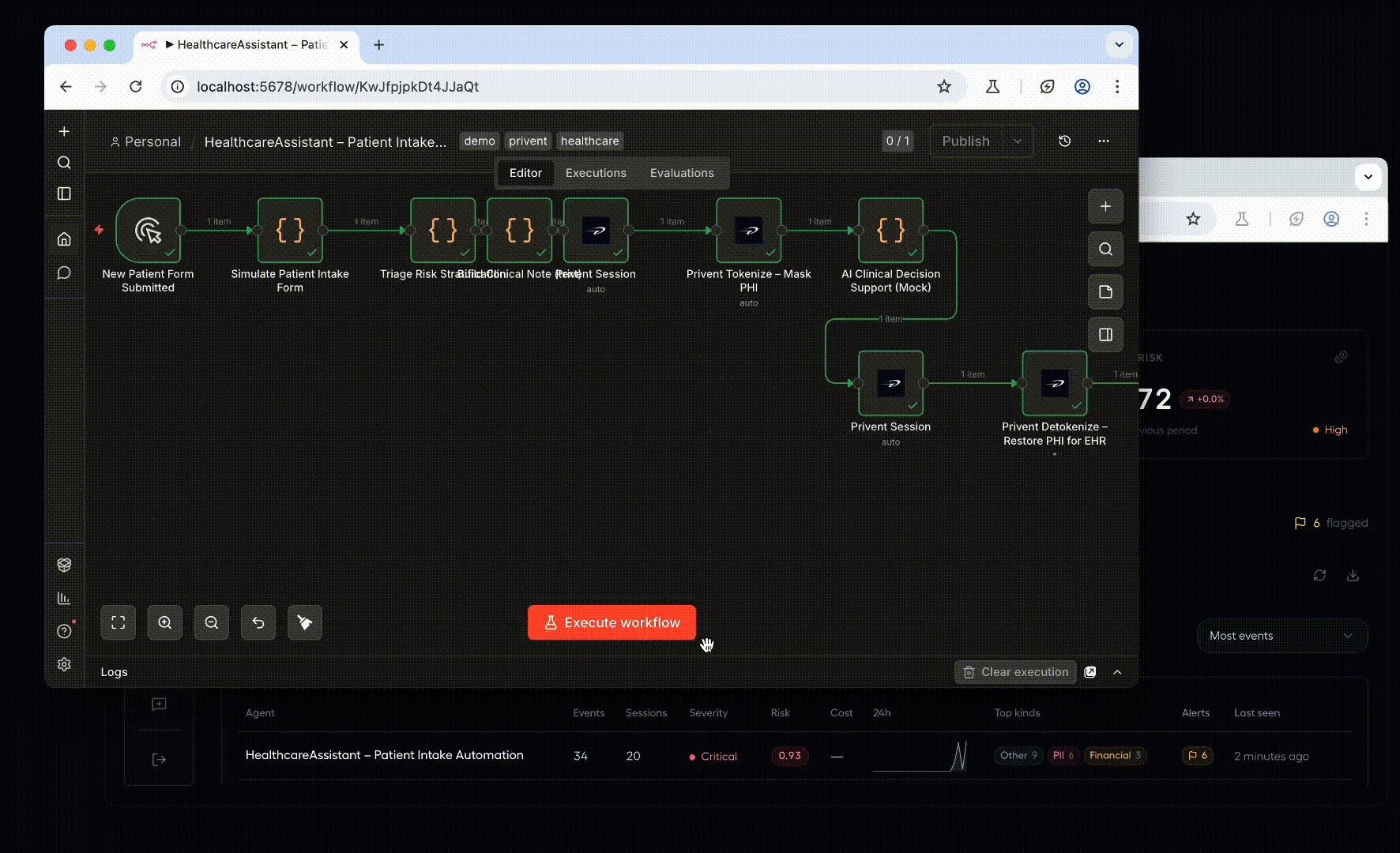Open the HealthcareAssistant agent row in dashboard
Viewport: 1400px width, 853px height.
click(x=794, y=756)
